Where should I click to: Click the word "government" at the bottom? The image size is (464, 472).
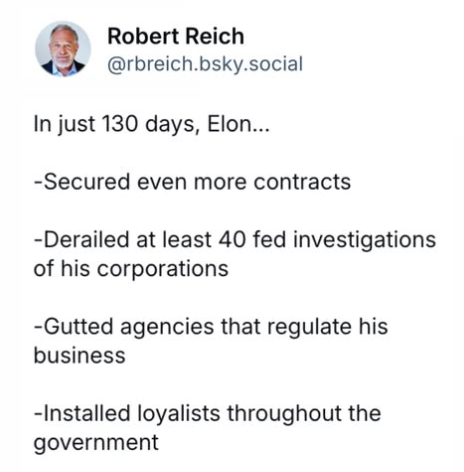coord(96,443)
